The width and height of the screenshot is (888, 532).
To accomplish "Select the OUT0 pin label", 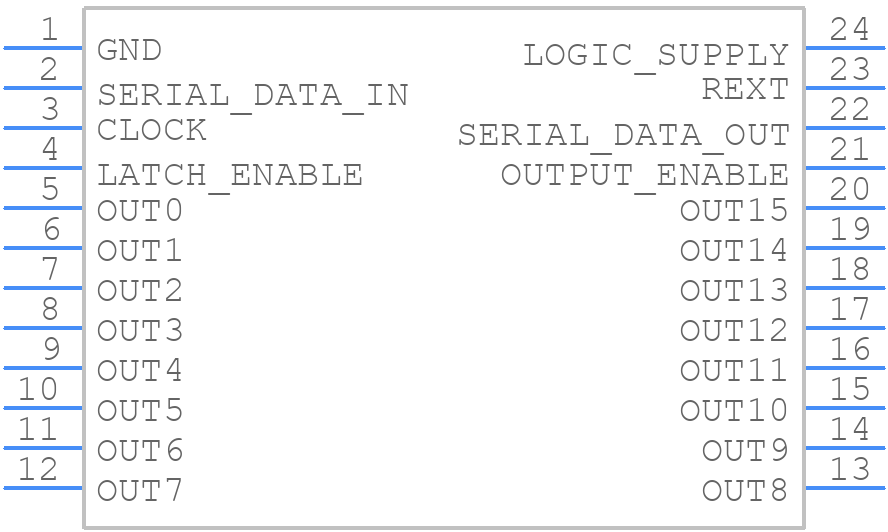I will click(140, 211).
